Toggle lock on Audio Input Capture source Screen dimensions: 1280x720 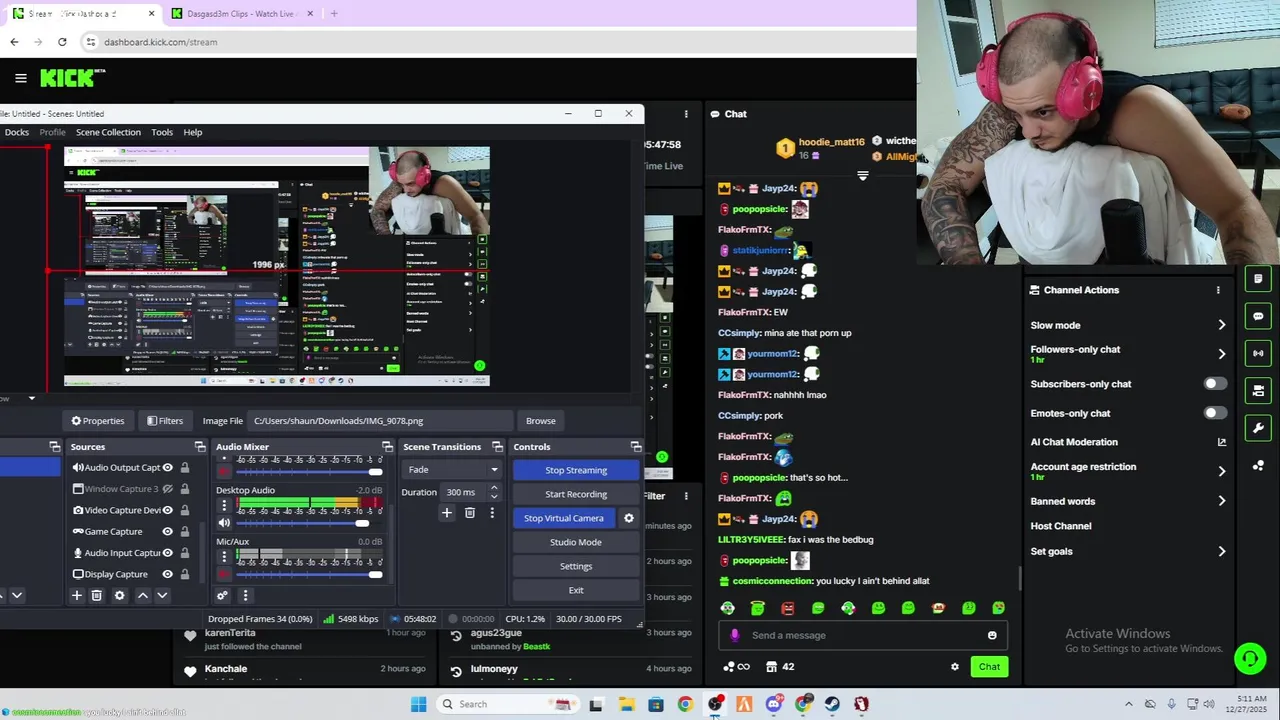point(184,553)
